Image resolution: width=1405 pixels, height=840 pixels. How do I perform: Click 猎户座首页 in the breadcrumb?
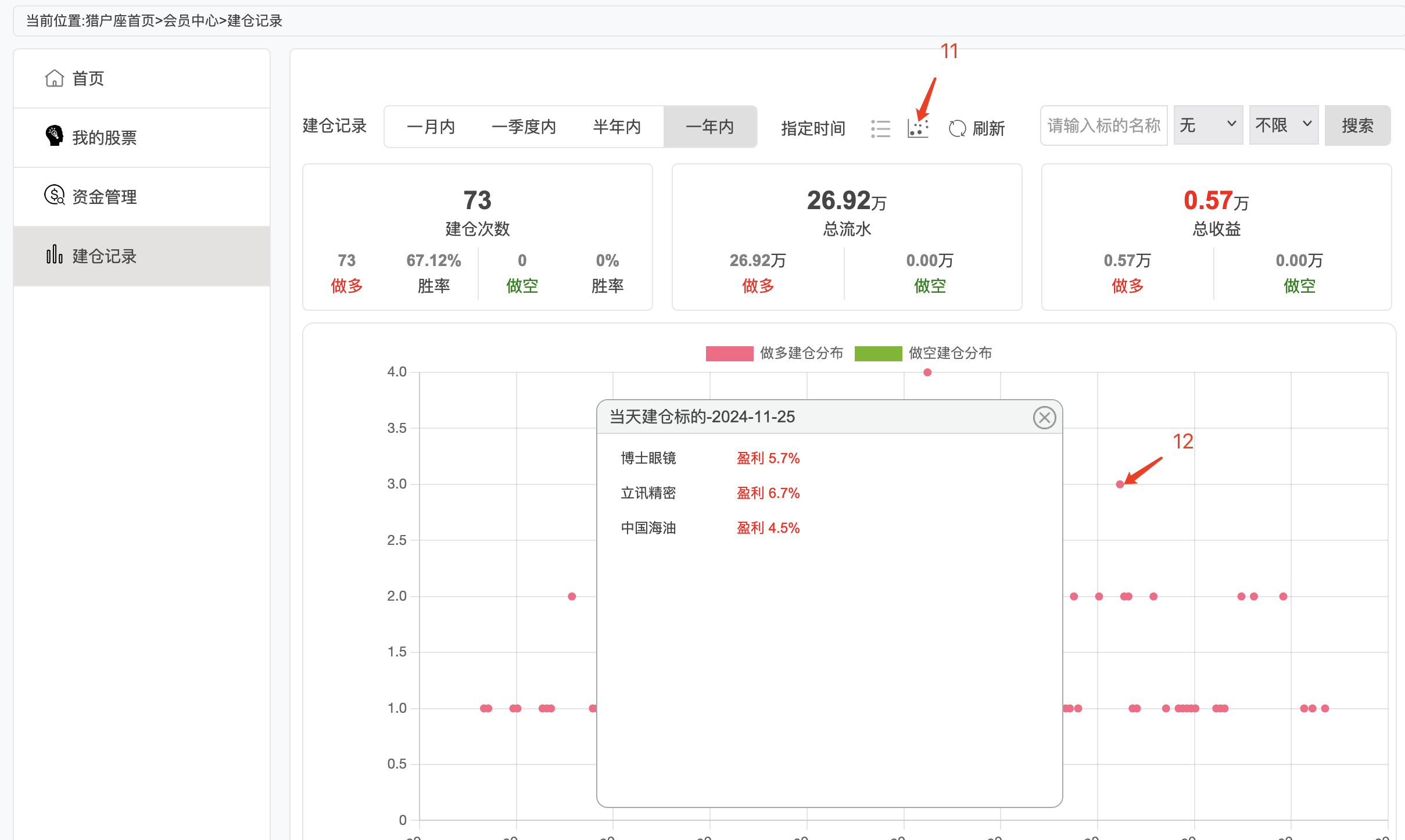click(120, 21)
